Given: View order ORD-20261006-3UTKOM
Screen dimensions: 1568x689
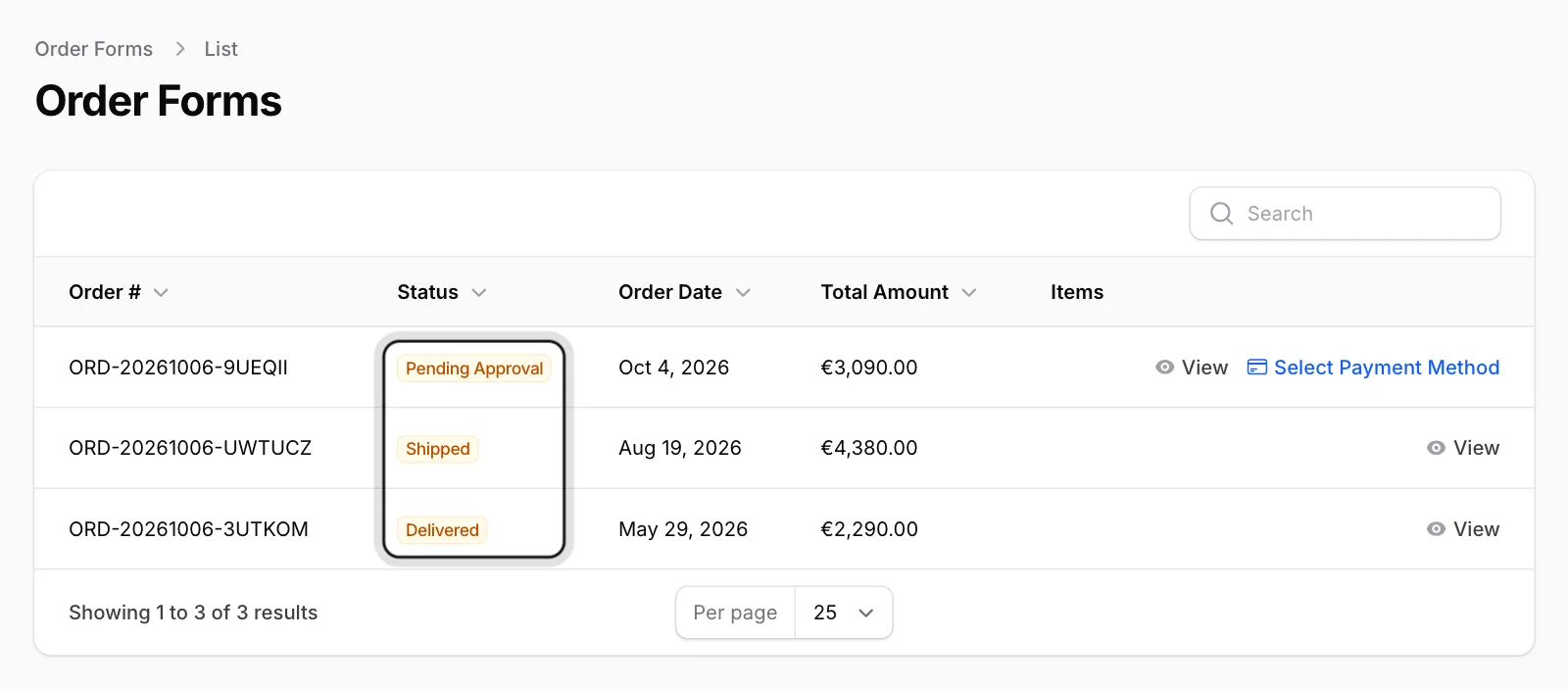Looking at the screenshot, I should pos(1463,529).
